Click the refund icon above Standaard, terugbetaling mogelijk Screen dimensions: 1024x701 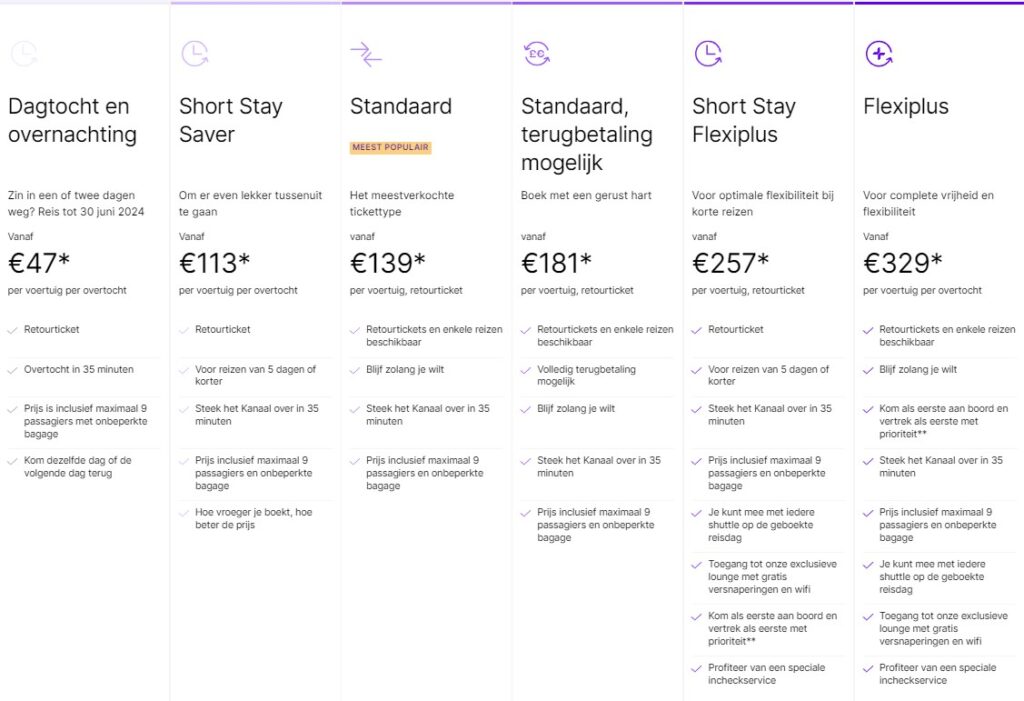pyautogui.click(x=537, y=54)
